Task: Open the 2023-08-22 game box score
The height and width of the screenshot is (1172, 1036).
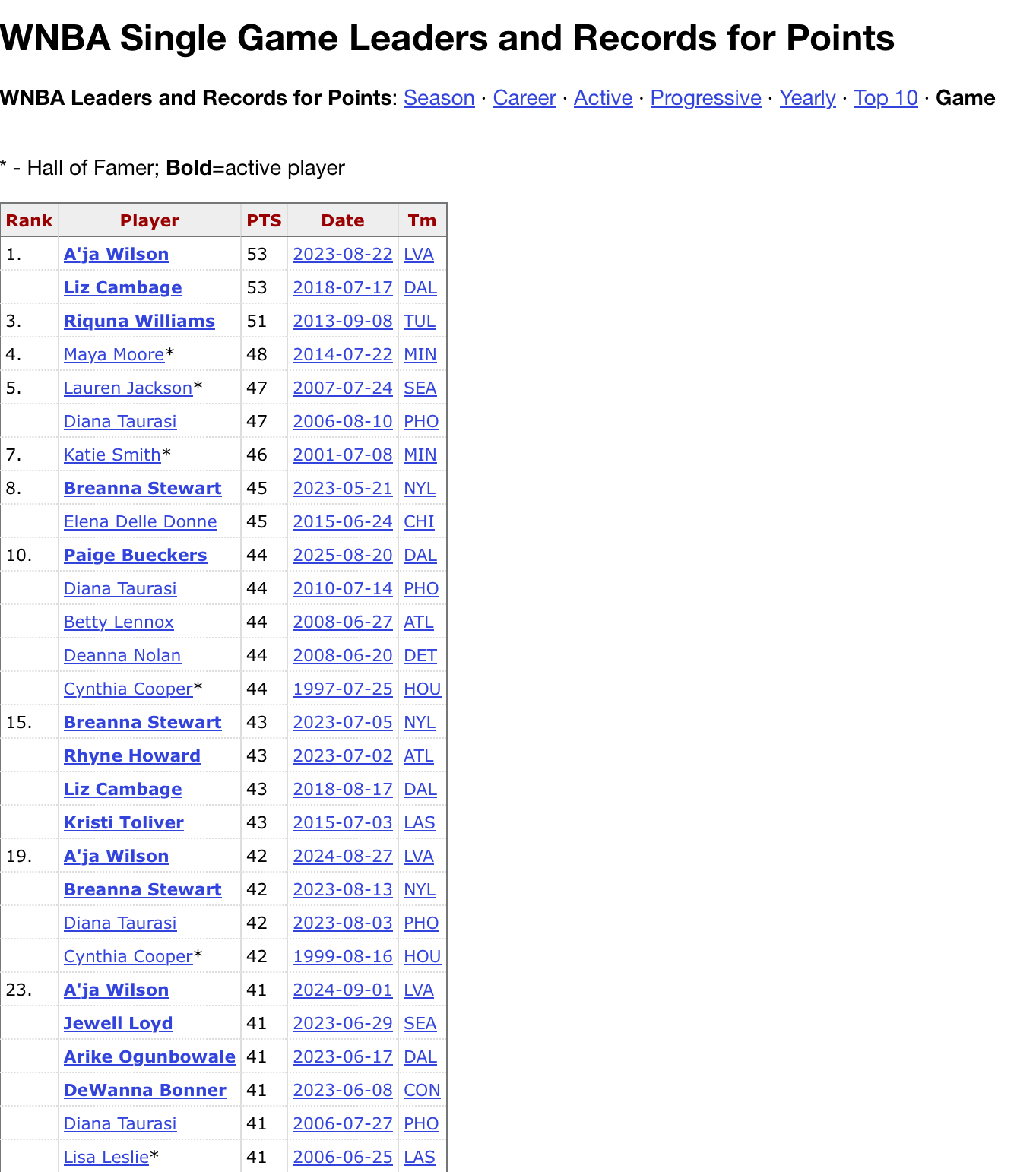Action: point(343,254)
